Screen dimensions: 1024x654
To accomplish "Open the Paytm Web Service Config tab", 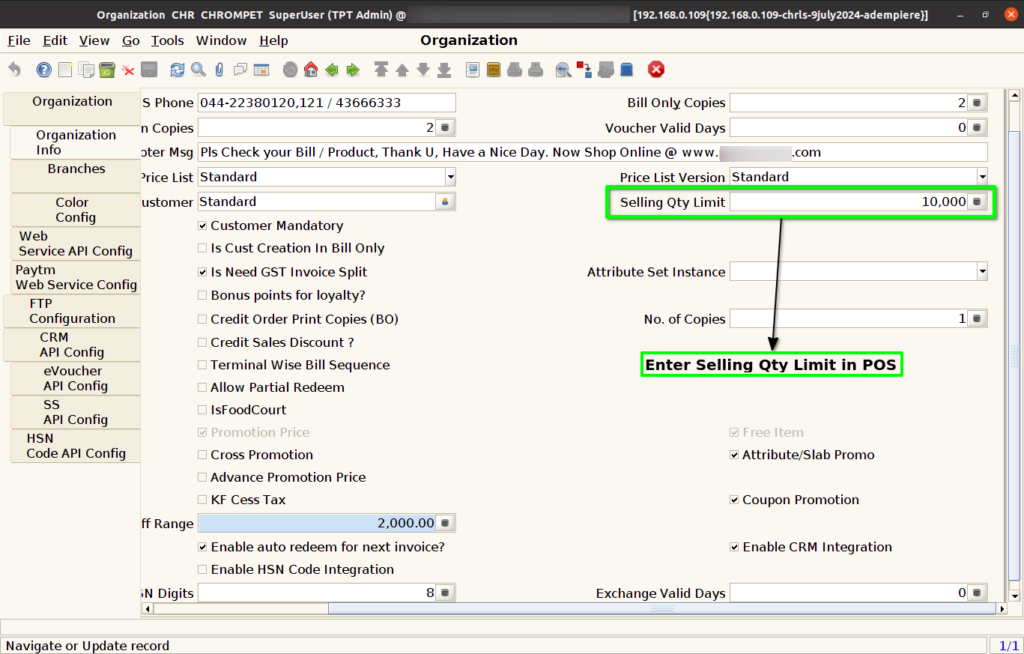I will click(76, 277).
